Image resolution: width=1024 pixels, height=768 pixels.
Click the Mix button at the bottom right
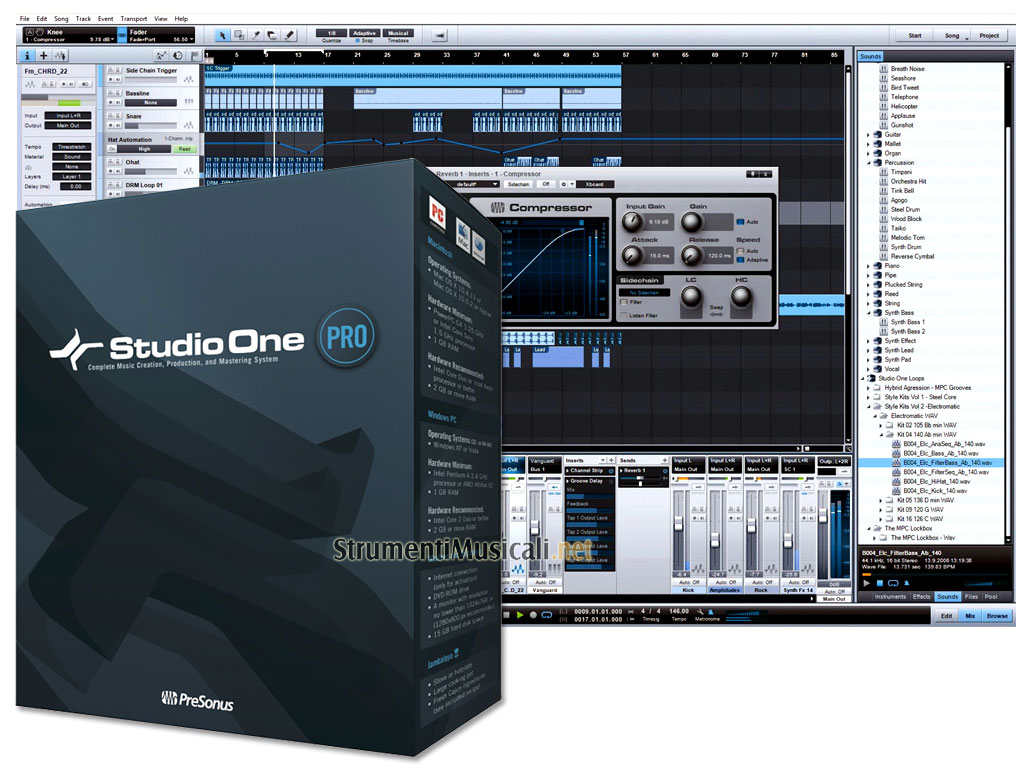(970, 616)
